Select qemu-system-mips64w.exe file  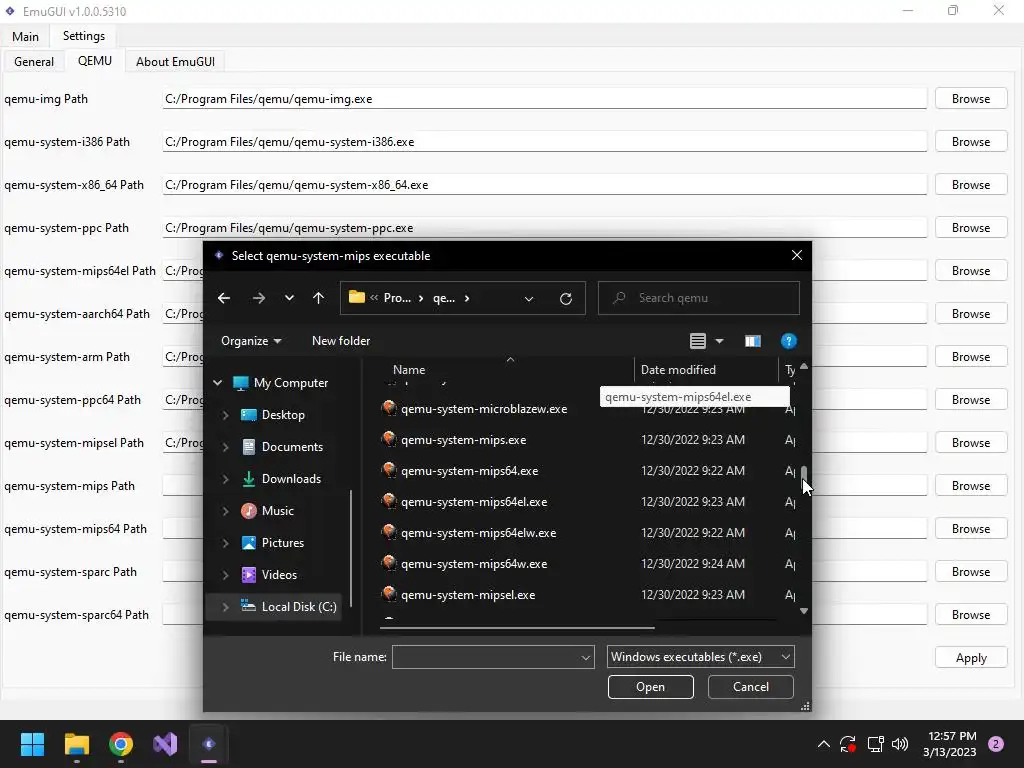[x=474, y=564]
